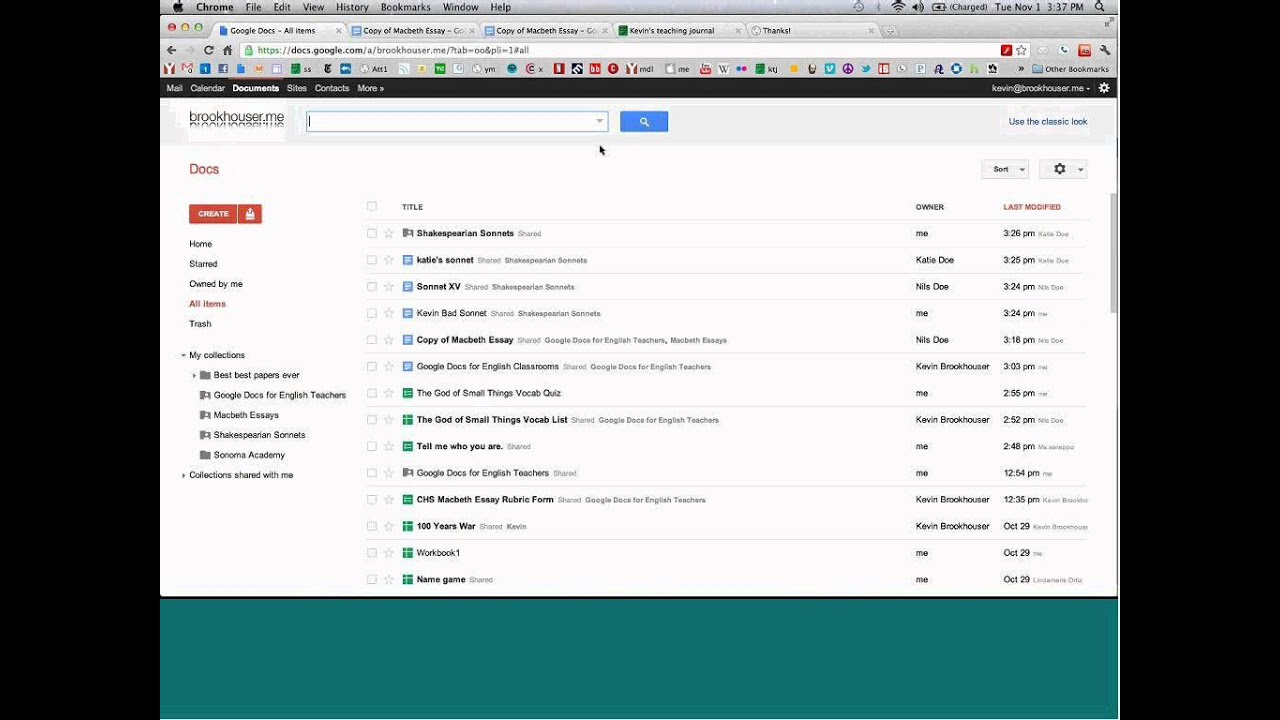Screen dimensions: 1280x720
Task: Click Use the classic look link
Action: (x=1048, y=122)
